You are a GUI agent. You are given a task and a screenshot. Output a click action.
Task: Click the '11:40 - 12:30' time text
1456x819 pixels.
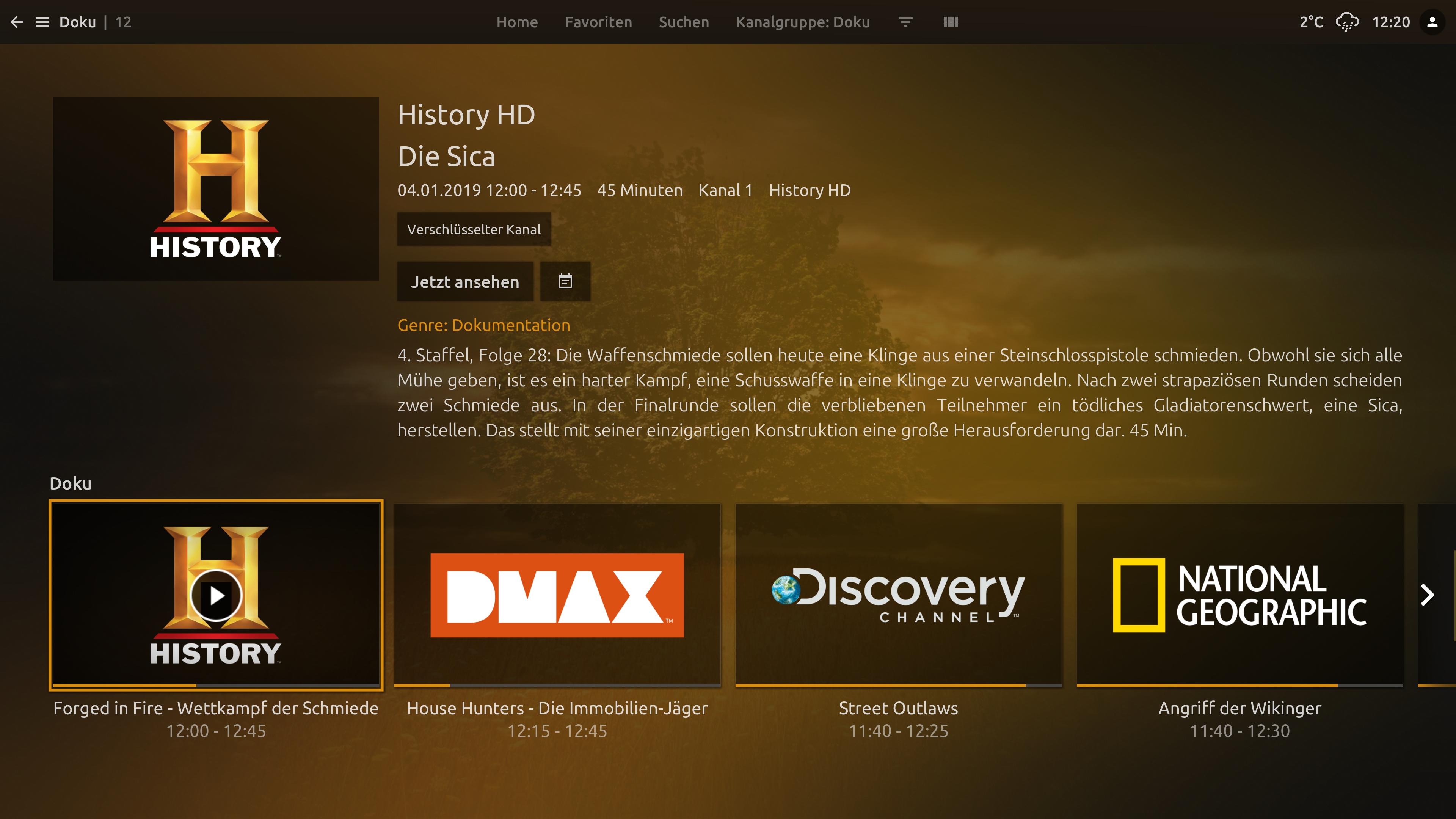click(x=1239, y=731)
